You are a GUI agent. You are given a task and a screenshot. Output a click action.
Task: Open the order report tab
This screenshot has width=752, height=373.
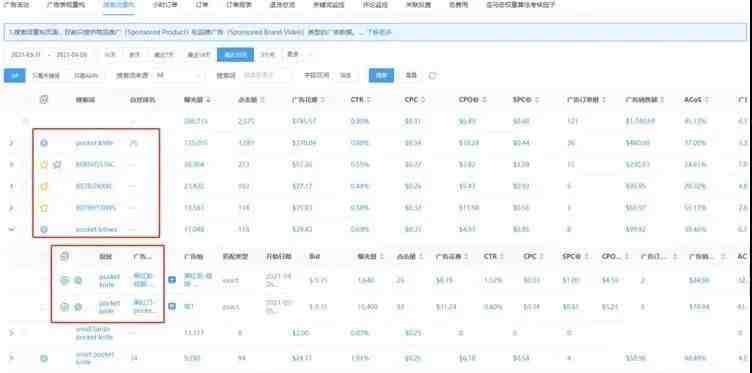click(239, 5)
